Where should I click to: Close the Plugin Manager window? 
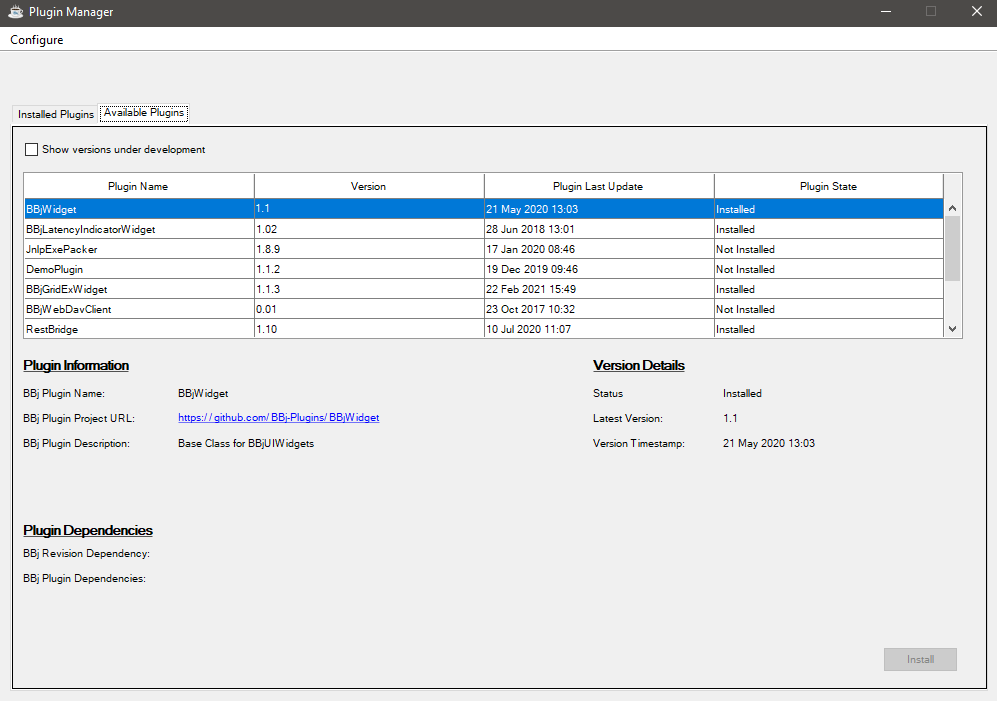pos(977,11)
